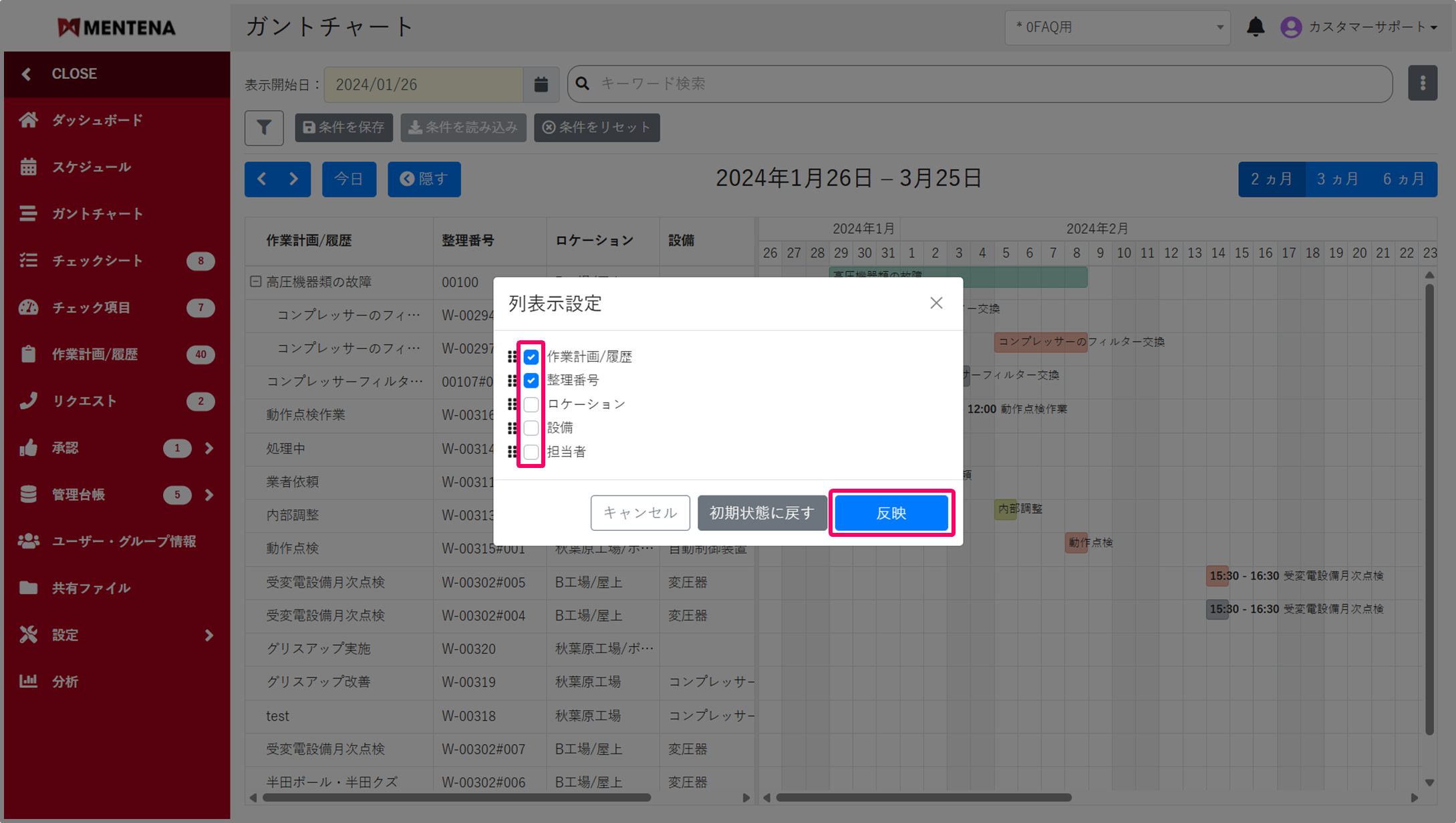Check the 設備 column checkbox
Viewport: 1456px width, 823px height.
pos(531,428)
